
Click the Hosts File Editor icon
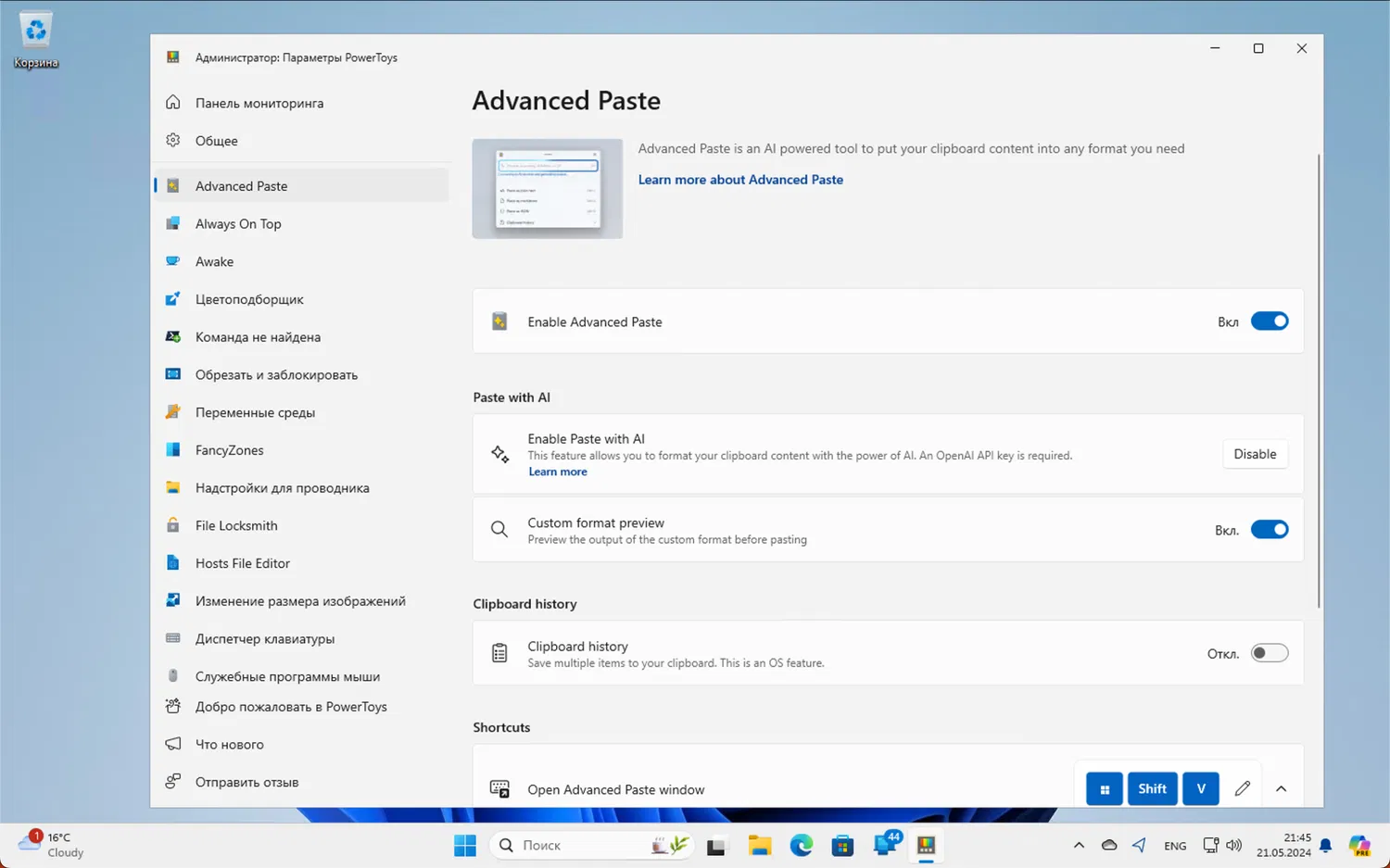click(x=173, y=563)
